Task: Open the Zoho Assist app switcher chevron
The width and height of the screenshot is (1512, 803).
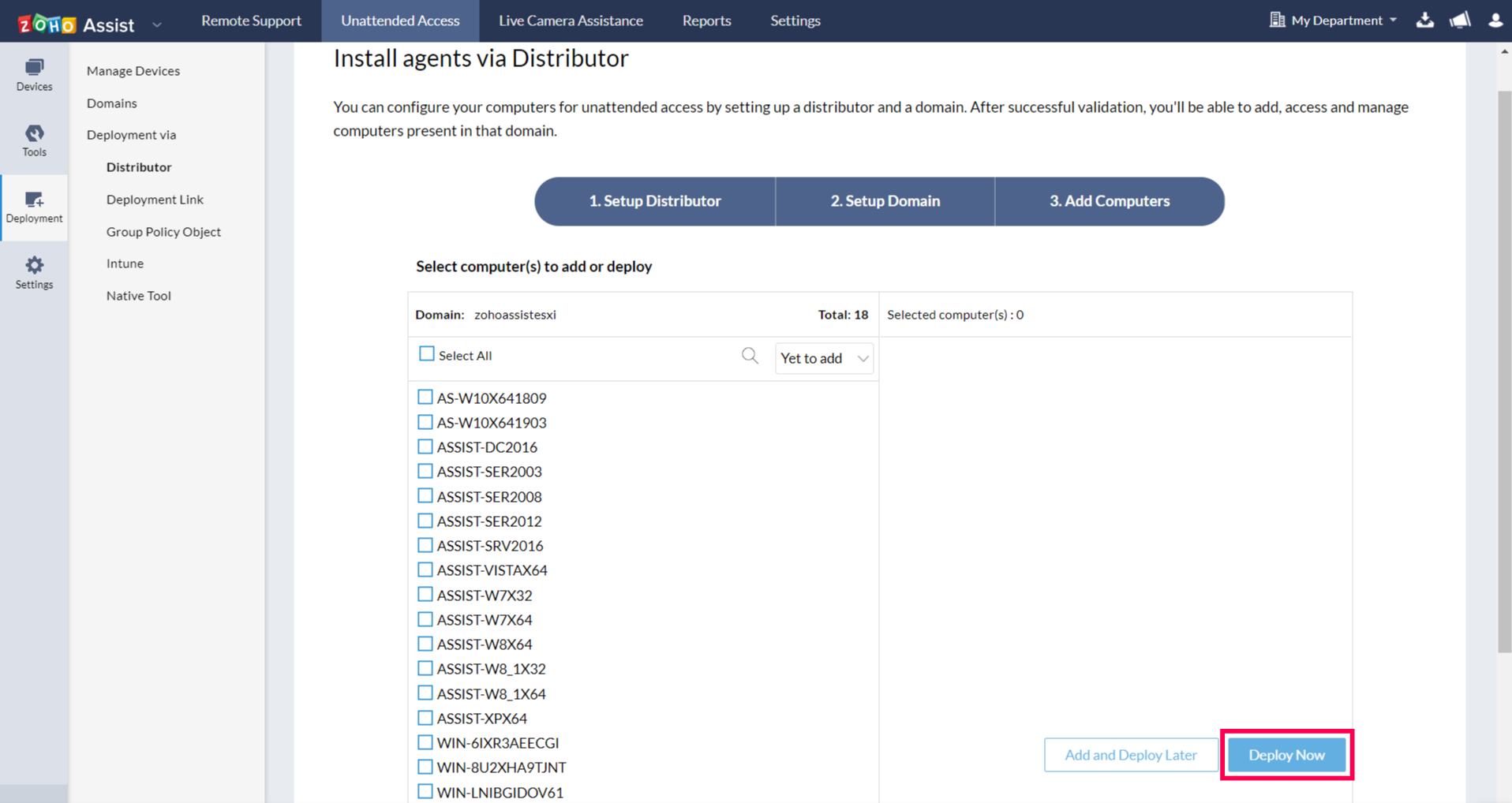Action: (x=156, y=24)
